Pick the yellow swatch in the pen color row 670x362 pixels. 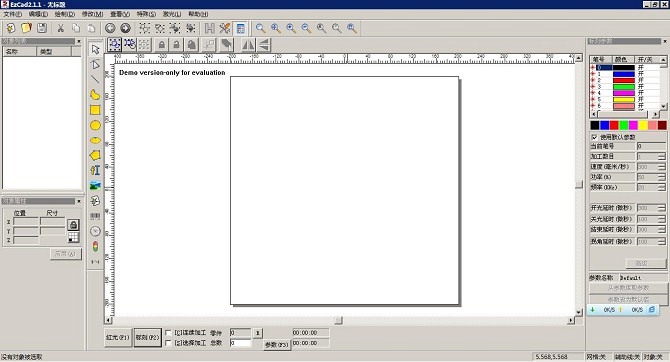pos(643,125)
